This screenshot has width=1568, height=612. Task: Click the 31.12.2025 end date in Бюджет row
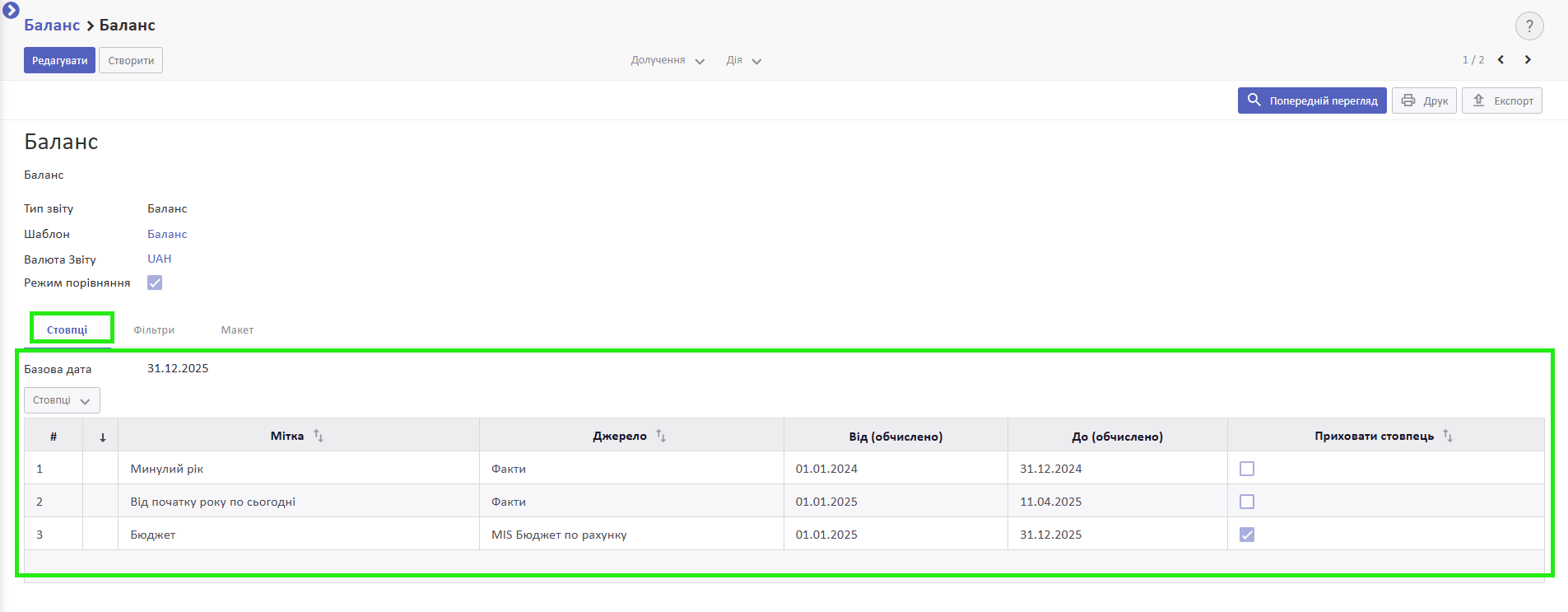pyautogui.click(x=1118, y=535)
